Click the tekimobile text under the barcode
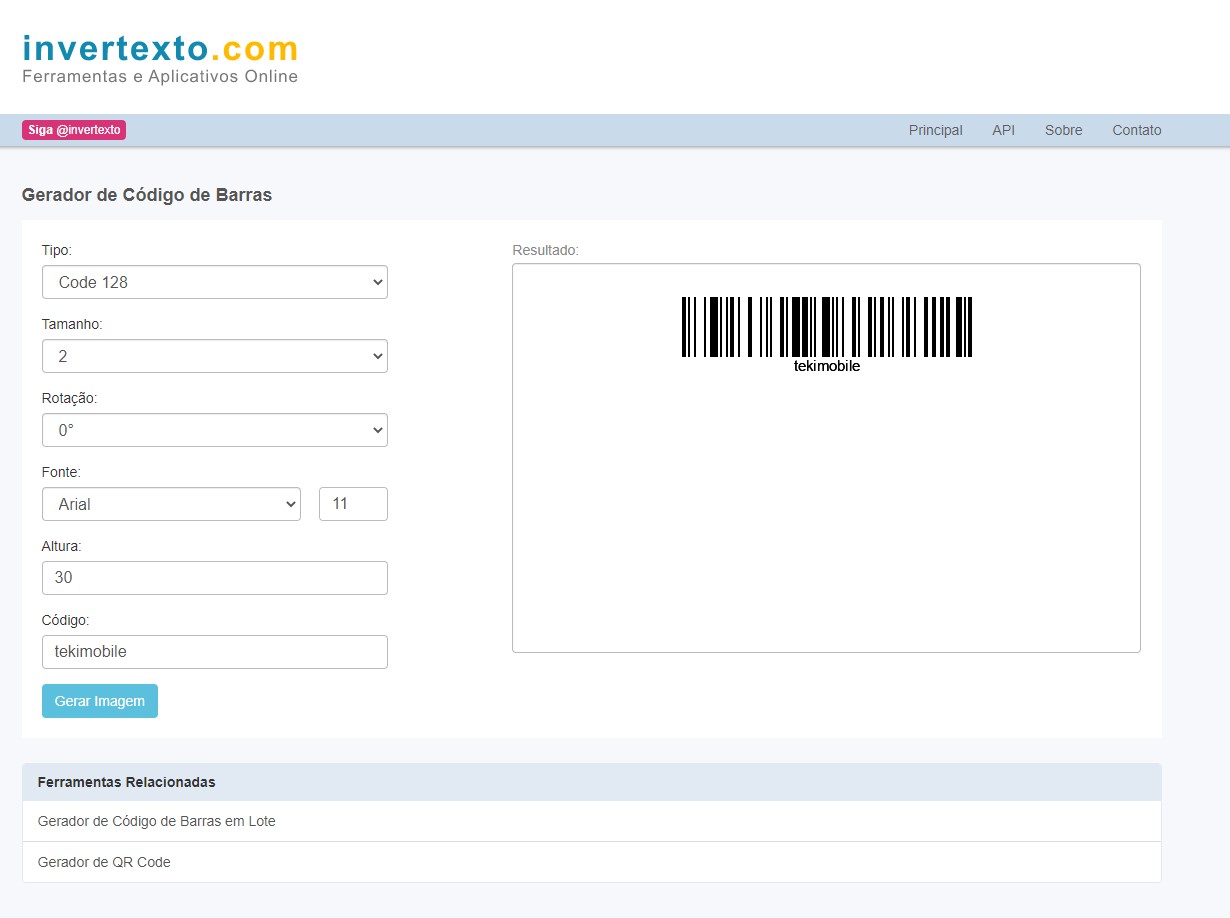 click(x=827, y=366)
